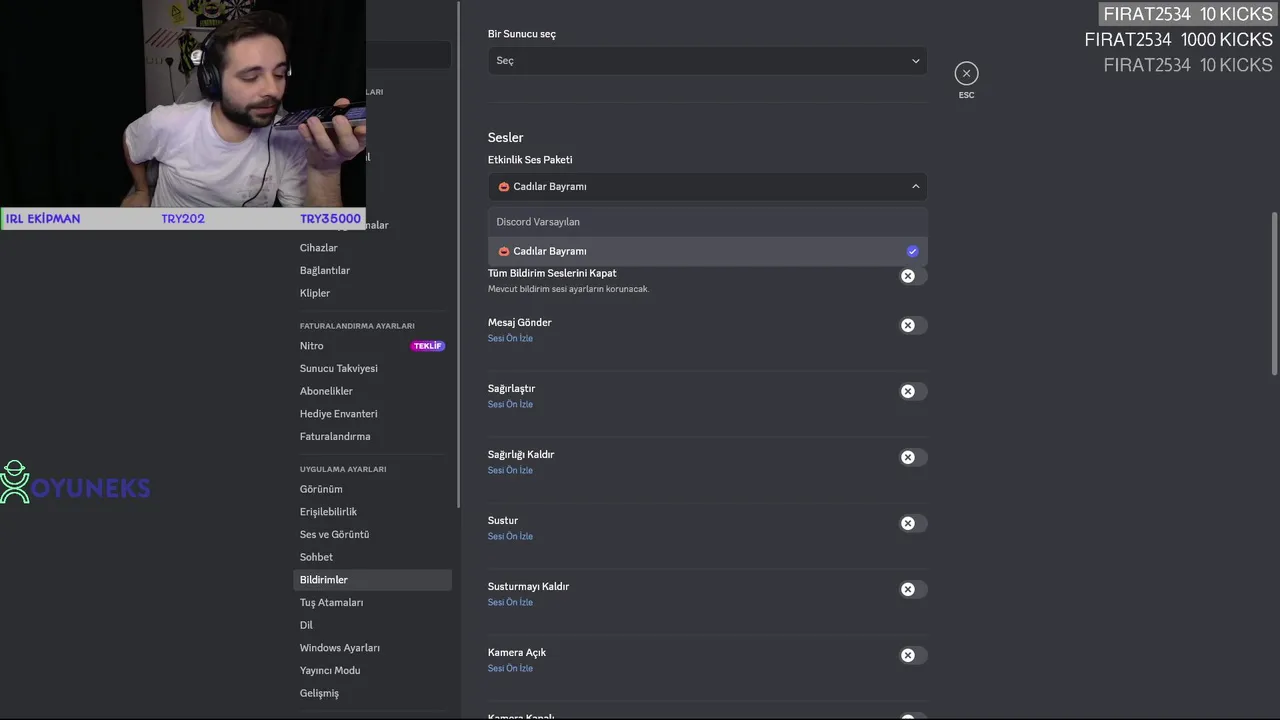Switch on the Sustur sound toggle

(912, 523)
